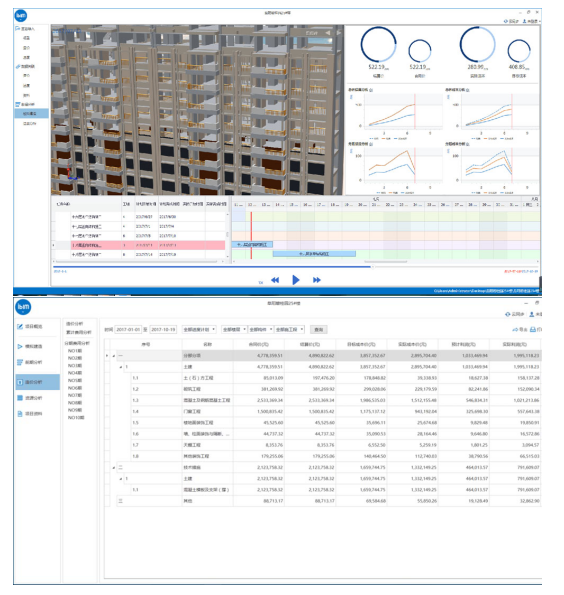The image size is (564, 595).
Task: Select the first blue Gantt task bar
Action: 252,245
